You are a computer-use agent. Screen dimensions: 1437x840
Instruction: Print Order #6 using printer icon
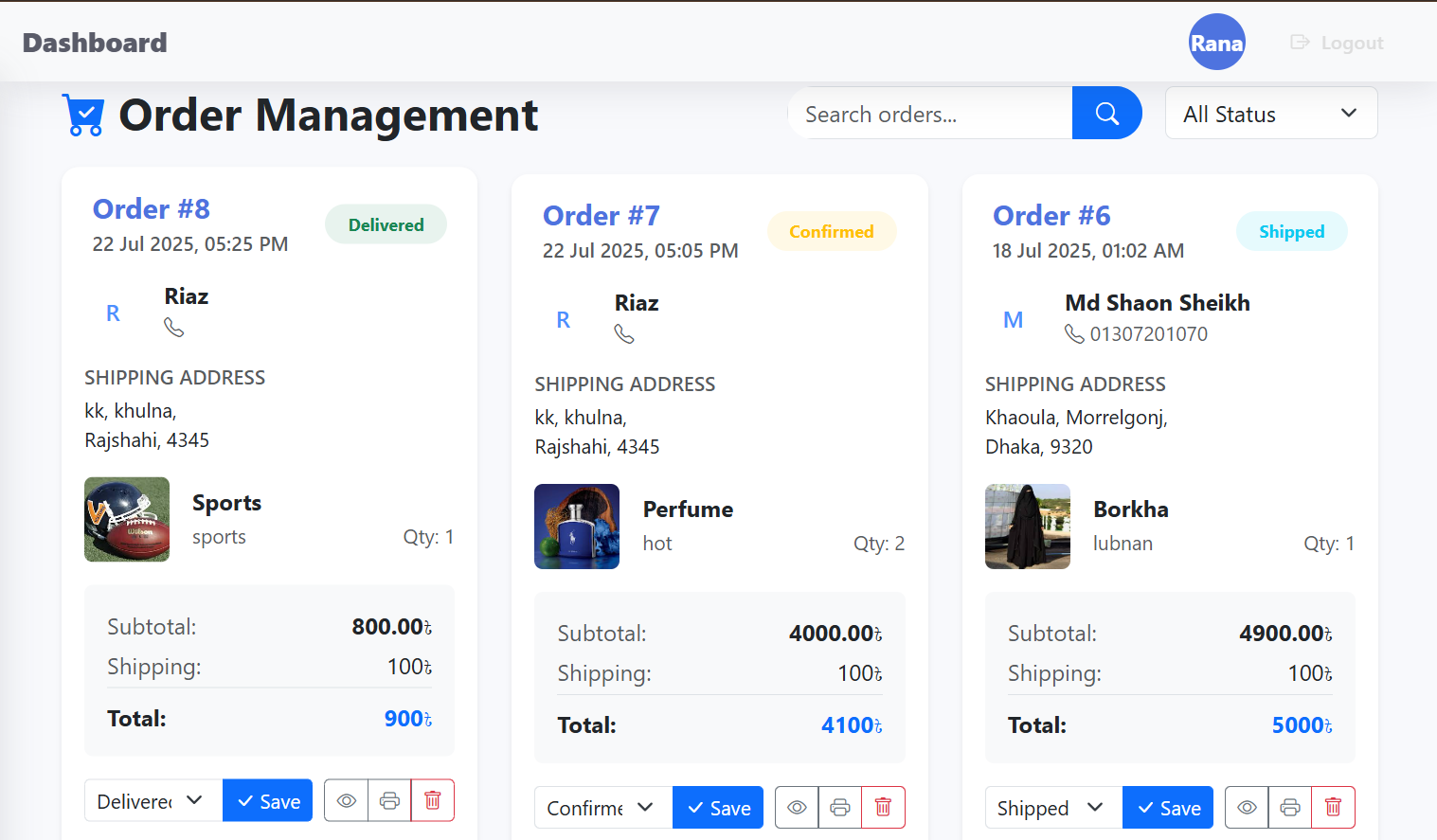1289,807
